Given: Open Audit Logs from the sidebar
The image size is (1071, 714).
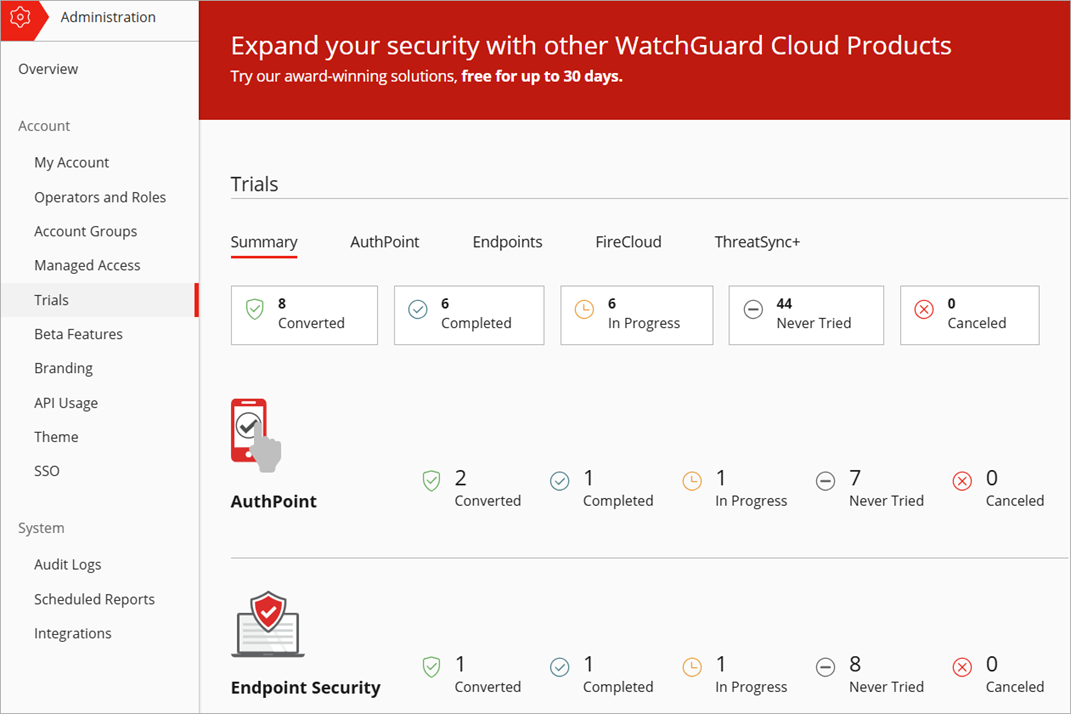Looking at the screenshot, I should tap(67, 564).
